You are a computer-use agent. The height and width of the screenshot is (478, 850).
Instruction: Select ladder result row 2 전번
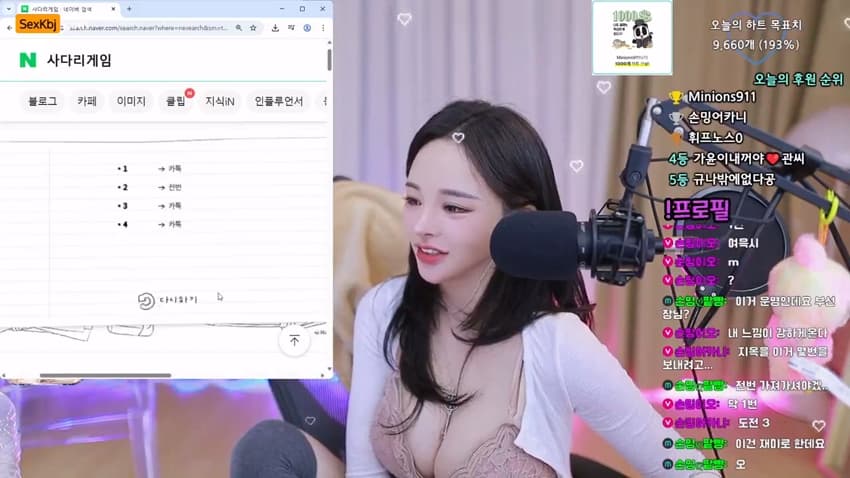[150, 187]
